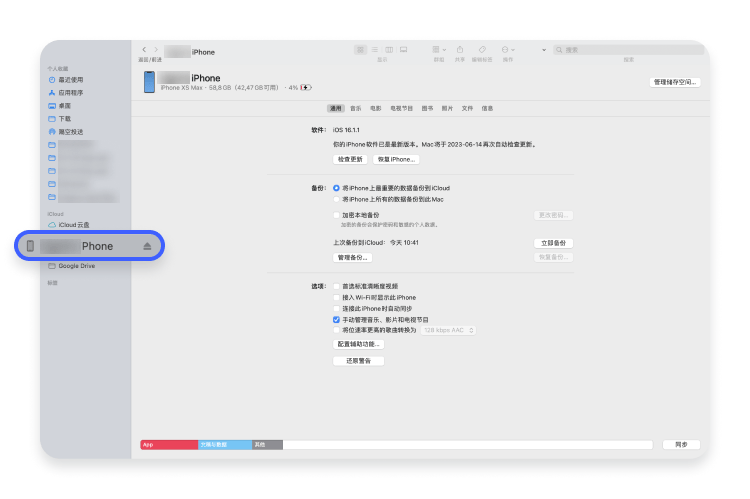
Task: Click the 检查更新 button
Action: (x=350, y=159)
